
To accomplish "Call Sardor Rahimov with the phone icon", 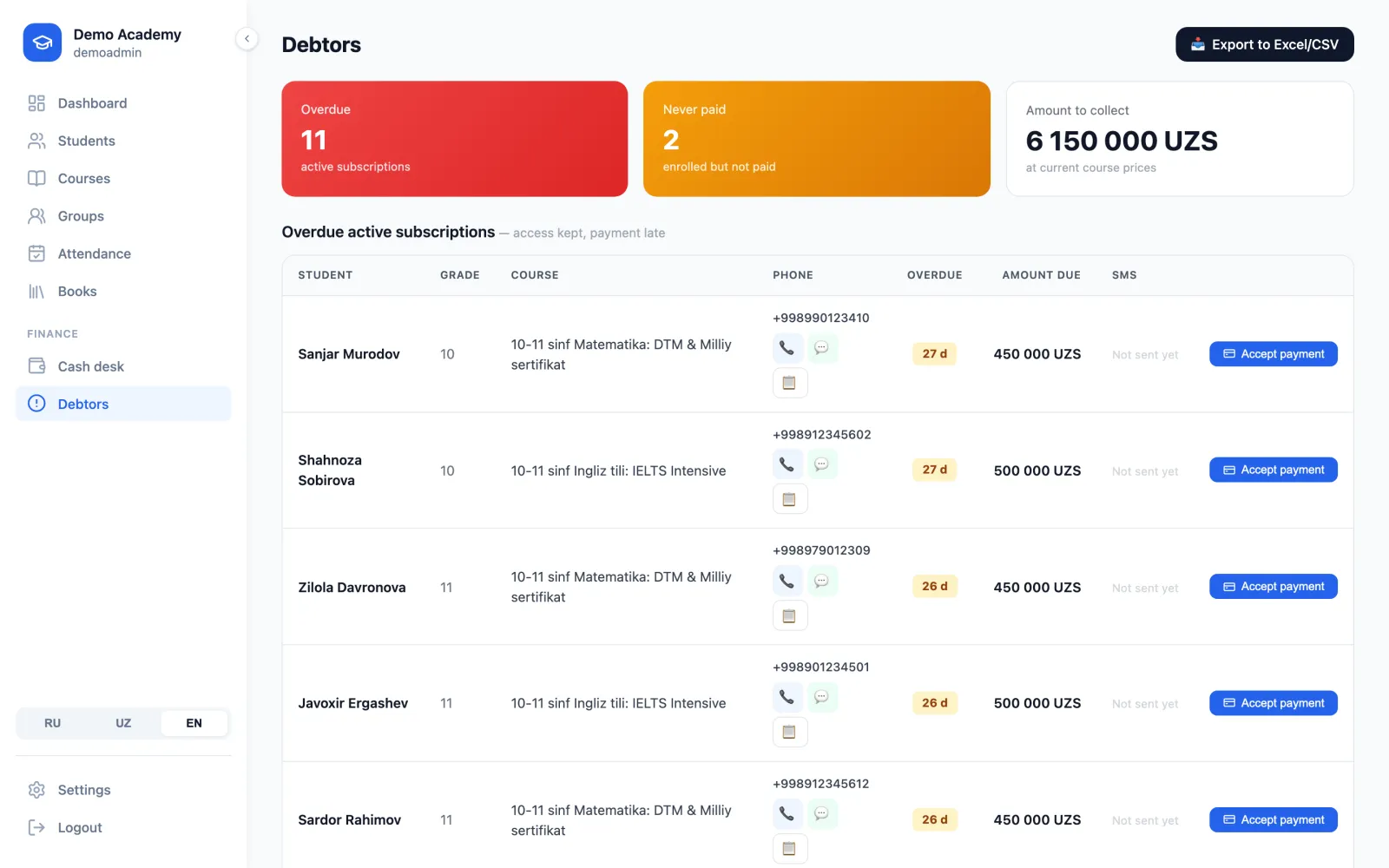I will click(x=787, y=813).
